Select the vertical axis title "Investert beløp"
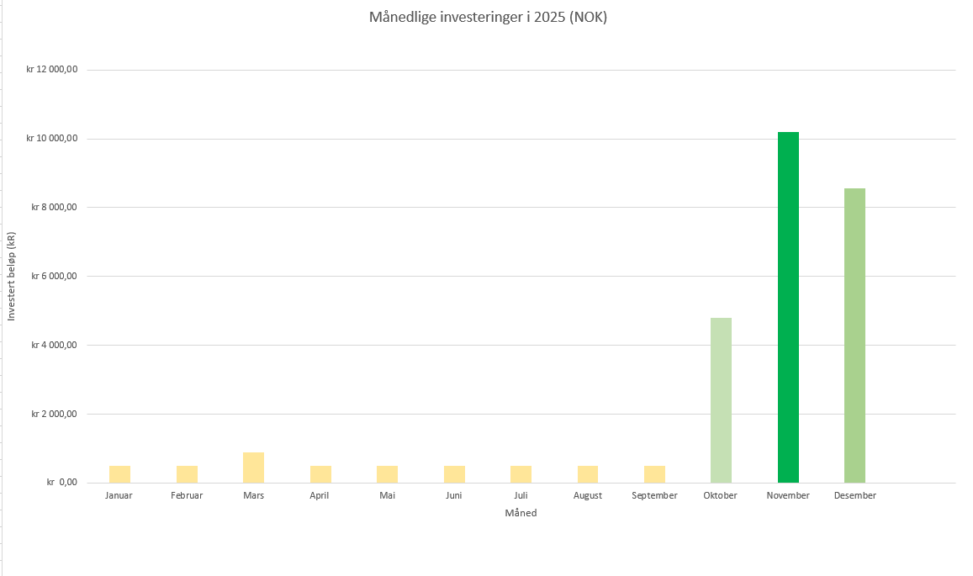Screen dimensions: 973x576 tap(11, 277)
